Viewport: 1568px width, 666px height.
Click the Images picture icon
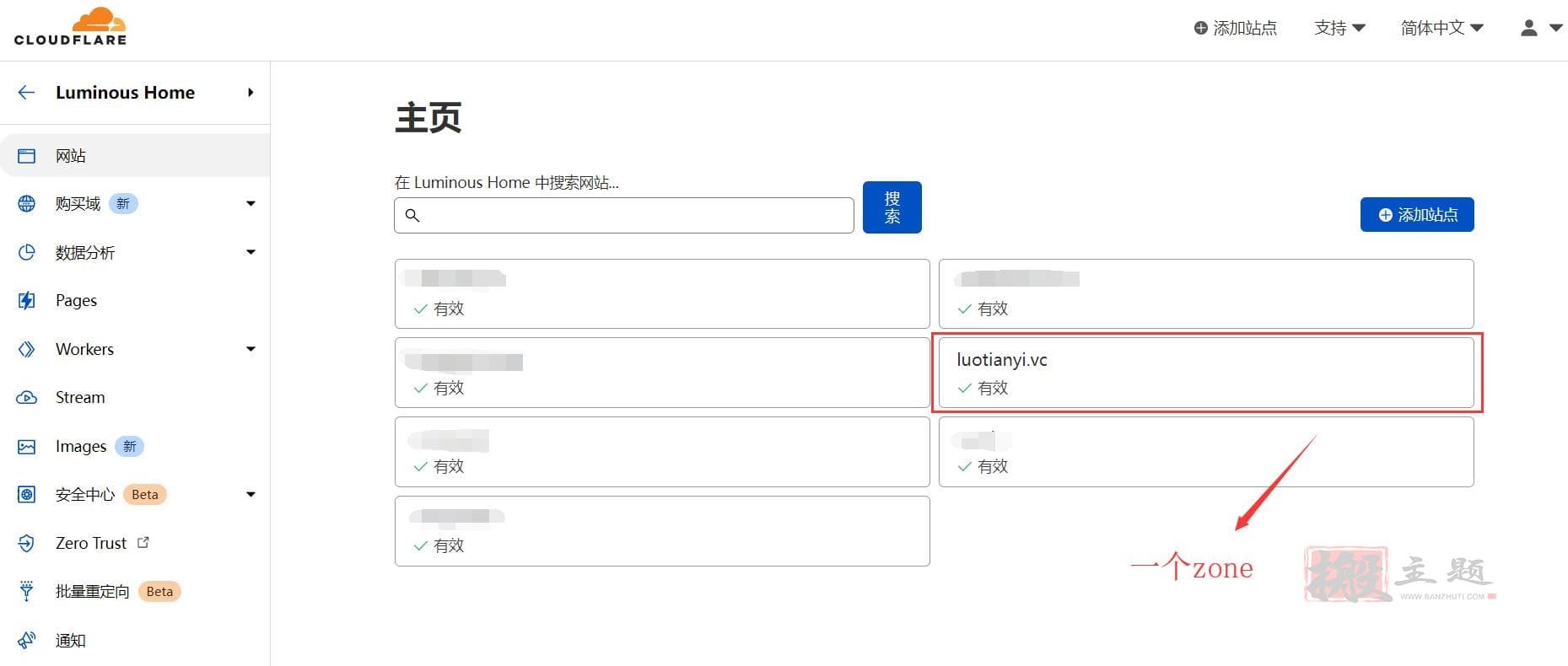[27, 447]
